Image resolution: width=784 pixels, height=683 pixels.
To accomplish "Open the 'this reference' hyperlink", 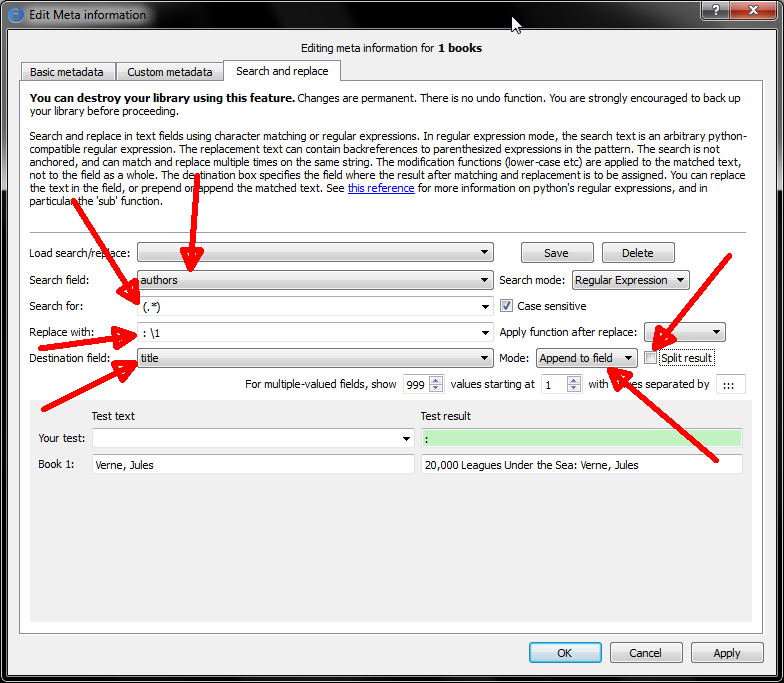I will [381, 188].
